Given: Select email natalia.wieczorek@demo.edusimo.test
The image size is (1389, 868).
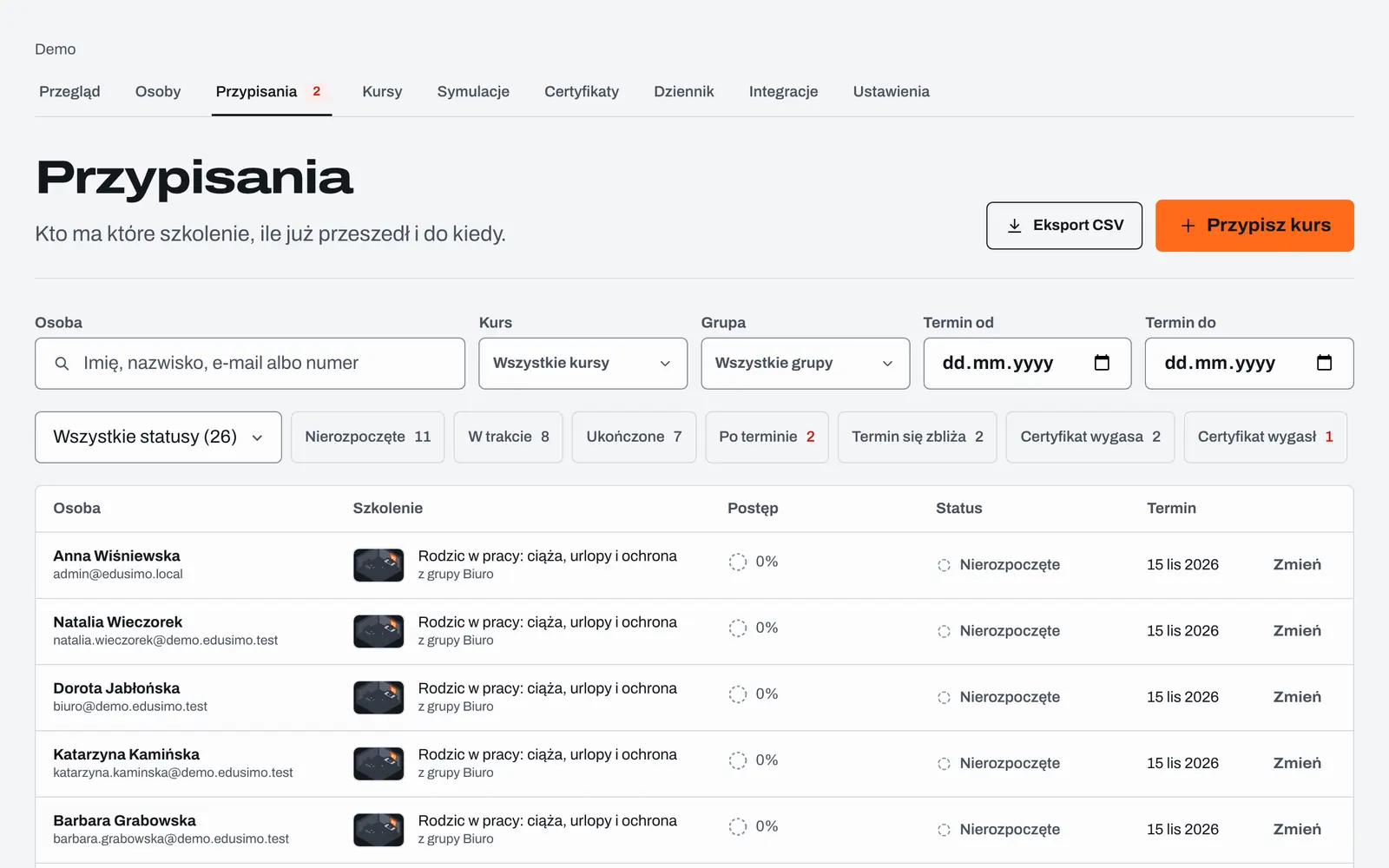Looking at the screenshot, I should pos(166,641).
